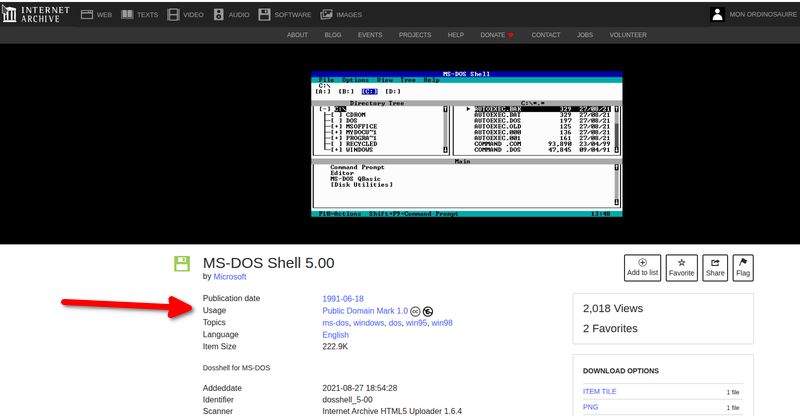Image resolution: width=800 pixels, height=416 pixels.
Task: Click the Internet Archive logo
Action: (37, 14)
